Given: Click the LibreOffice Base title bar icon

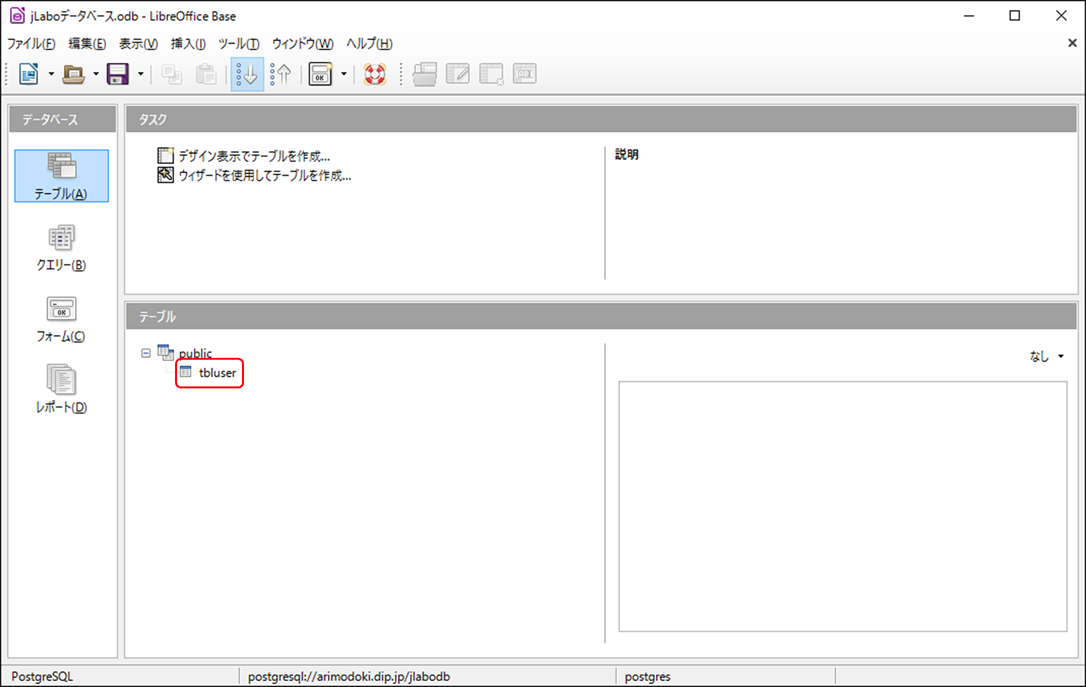Looking at the screenshot, I should 17,15.
